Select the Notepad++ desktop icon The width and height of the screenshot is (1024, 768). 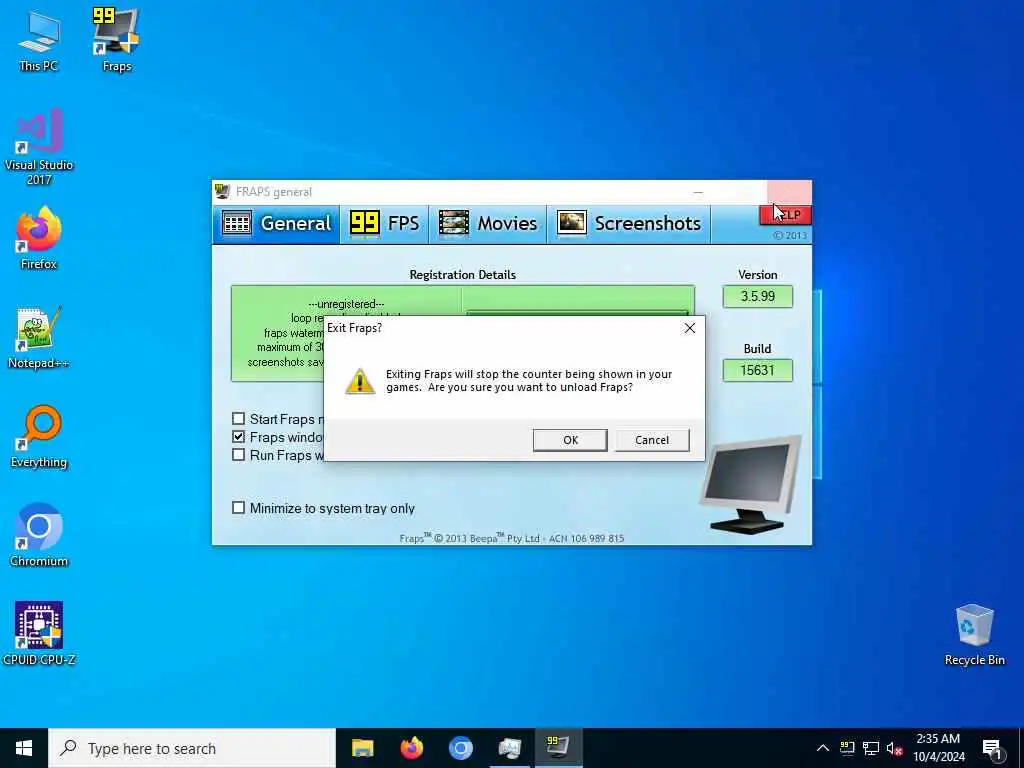point(39,338)
